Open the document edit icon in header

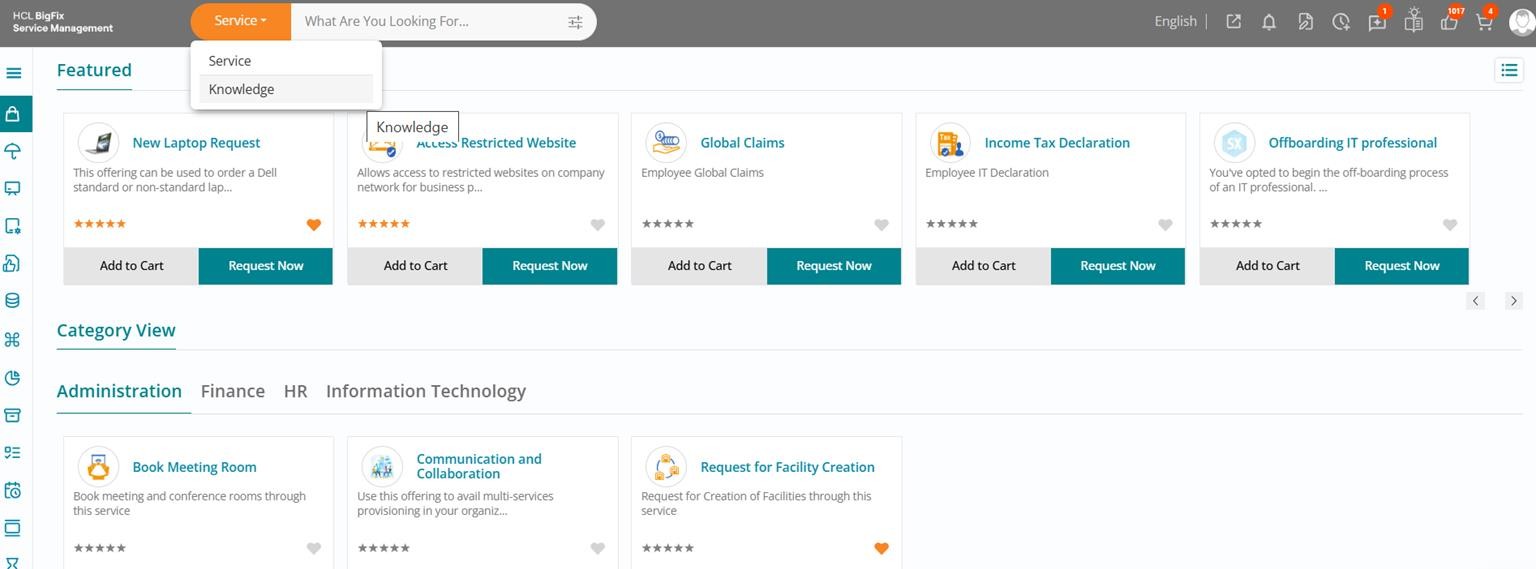point(1305,21)
